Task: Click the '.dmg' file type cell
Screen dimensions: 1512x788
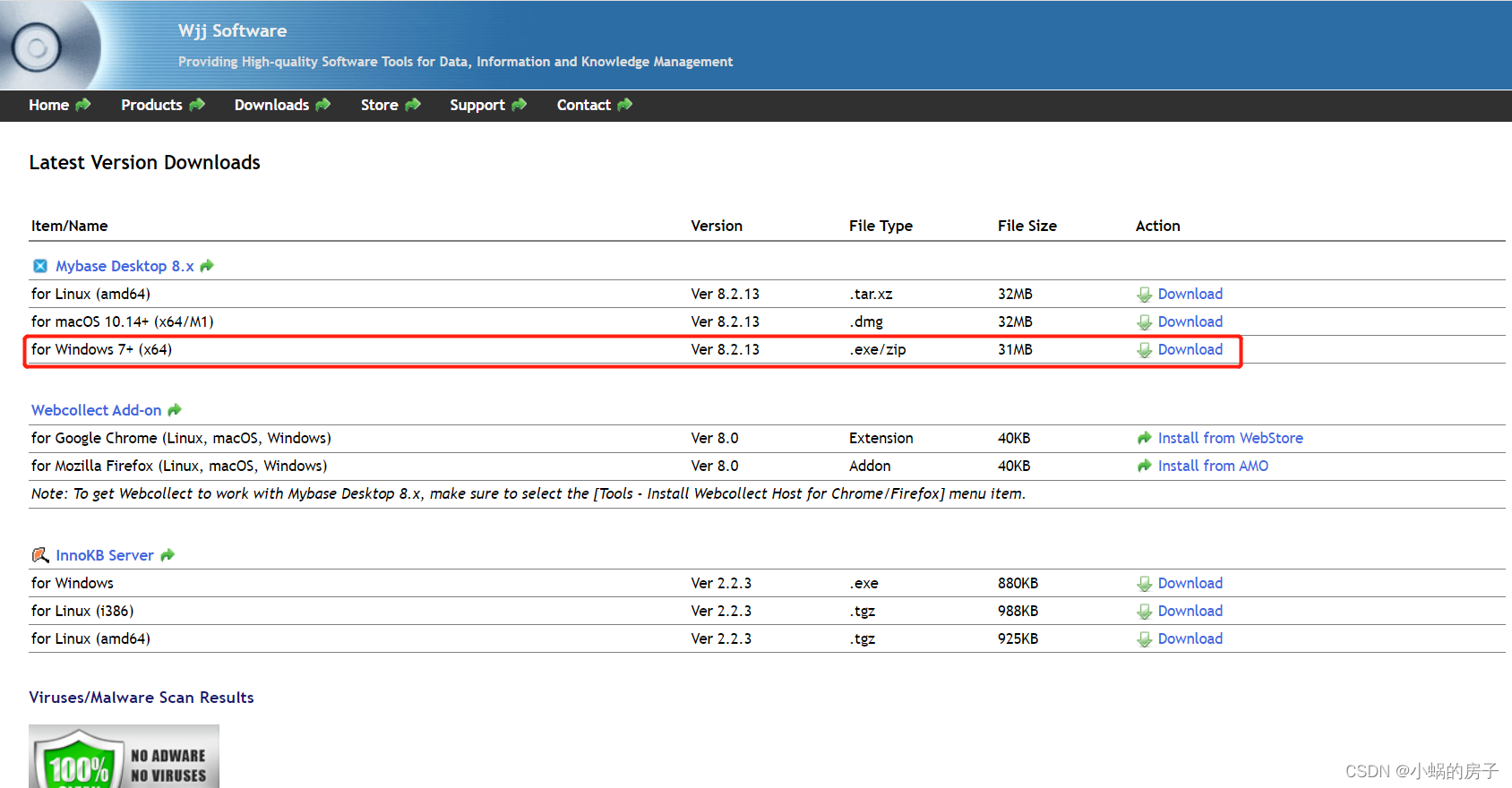Action: pyautogui.click(x=866, y=321)
